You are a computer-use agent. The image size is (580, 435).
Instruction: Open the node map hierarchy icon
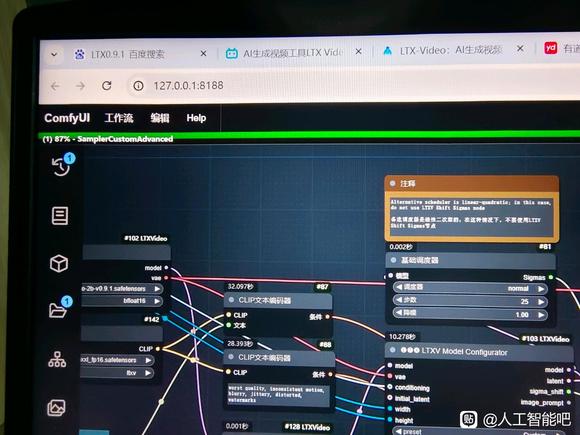(x=57, y=359)
